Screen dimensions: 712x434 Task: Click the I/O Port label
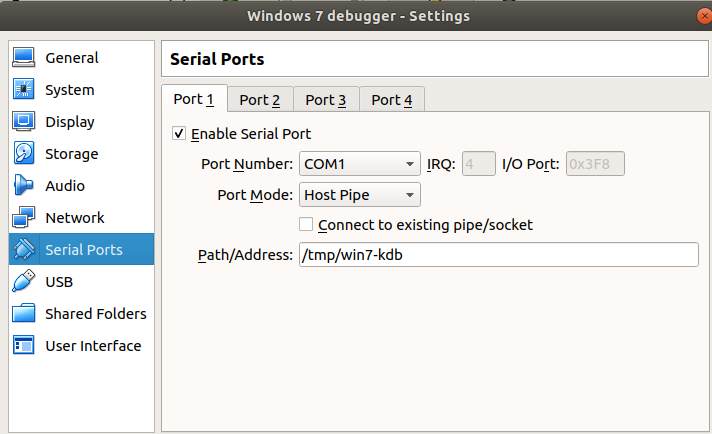point(530,164)
